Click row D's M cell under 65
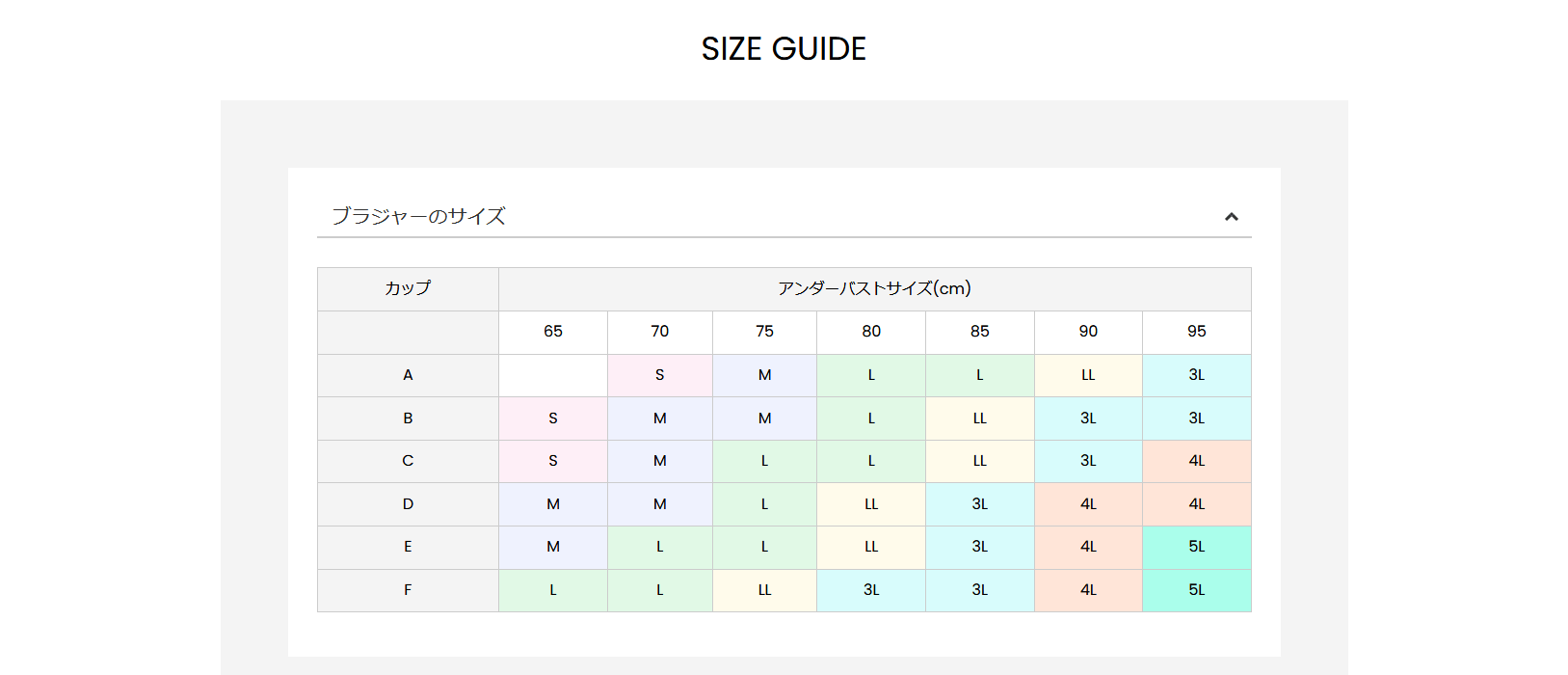This screenshot has height=675, width=1568. coord(553,504)
